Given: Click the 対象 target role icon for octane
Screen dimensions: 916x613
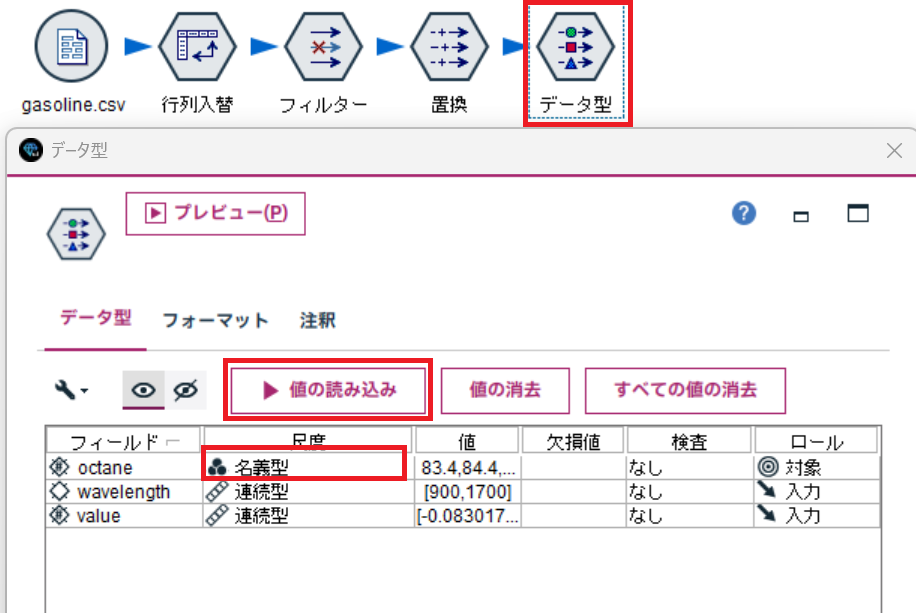Looking at the screenshot, I should click(768, 466).
